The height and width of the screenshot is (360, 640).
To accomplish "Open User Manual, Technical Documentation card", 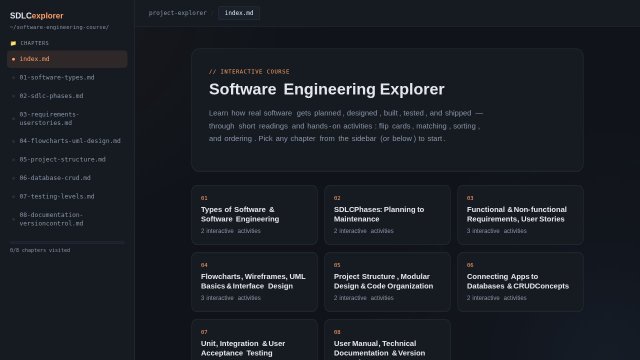I will click(387, 340).
